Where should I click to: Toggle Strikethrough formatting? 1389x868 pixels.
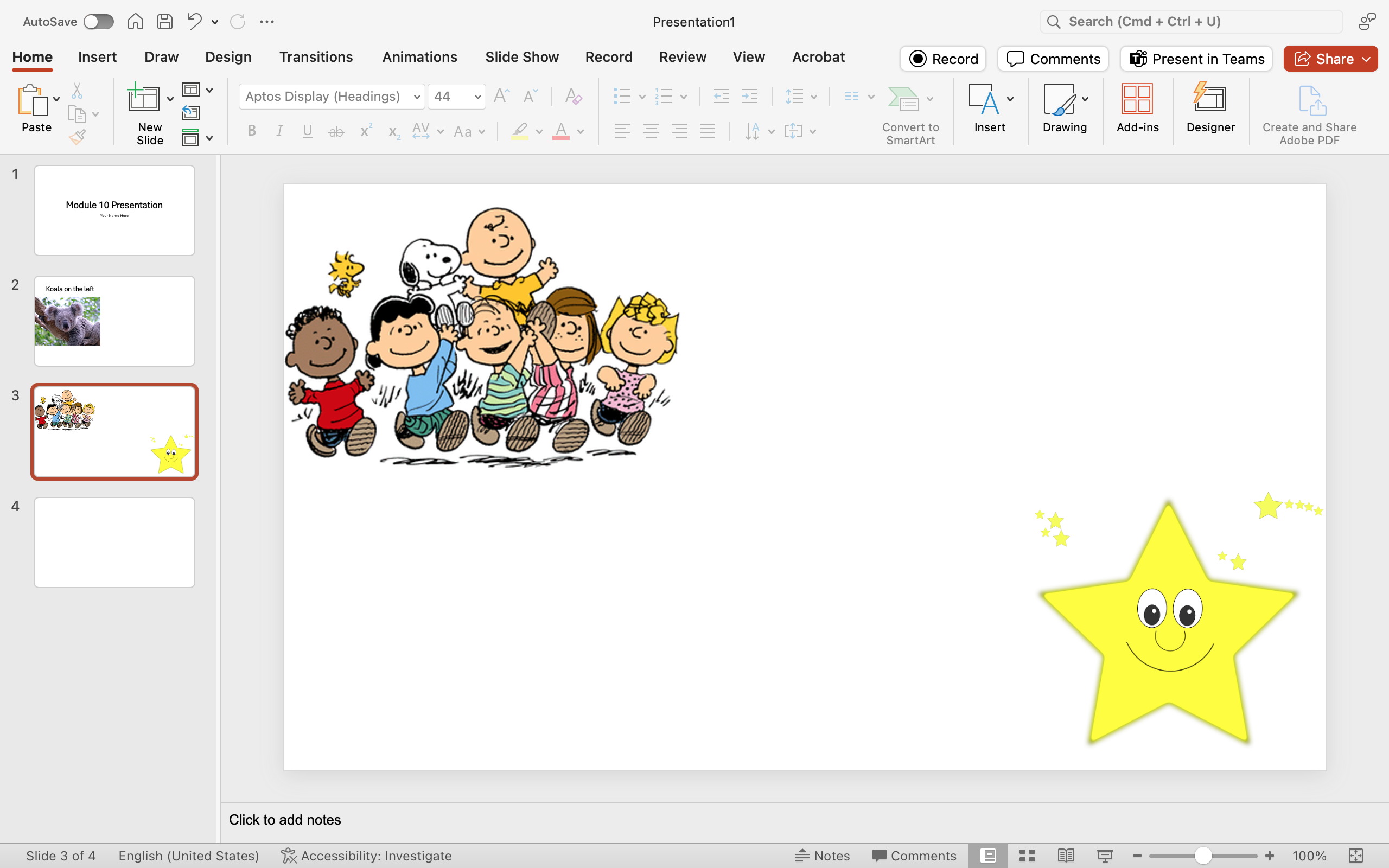pos(336,131)
